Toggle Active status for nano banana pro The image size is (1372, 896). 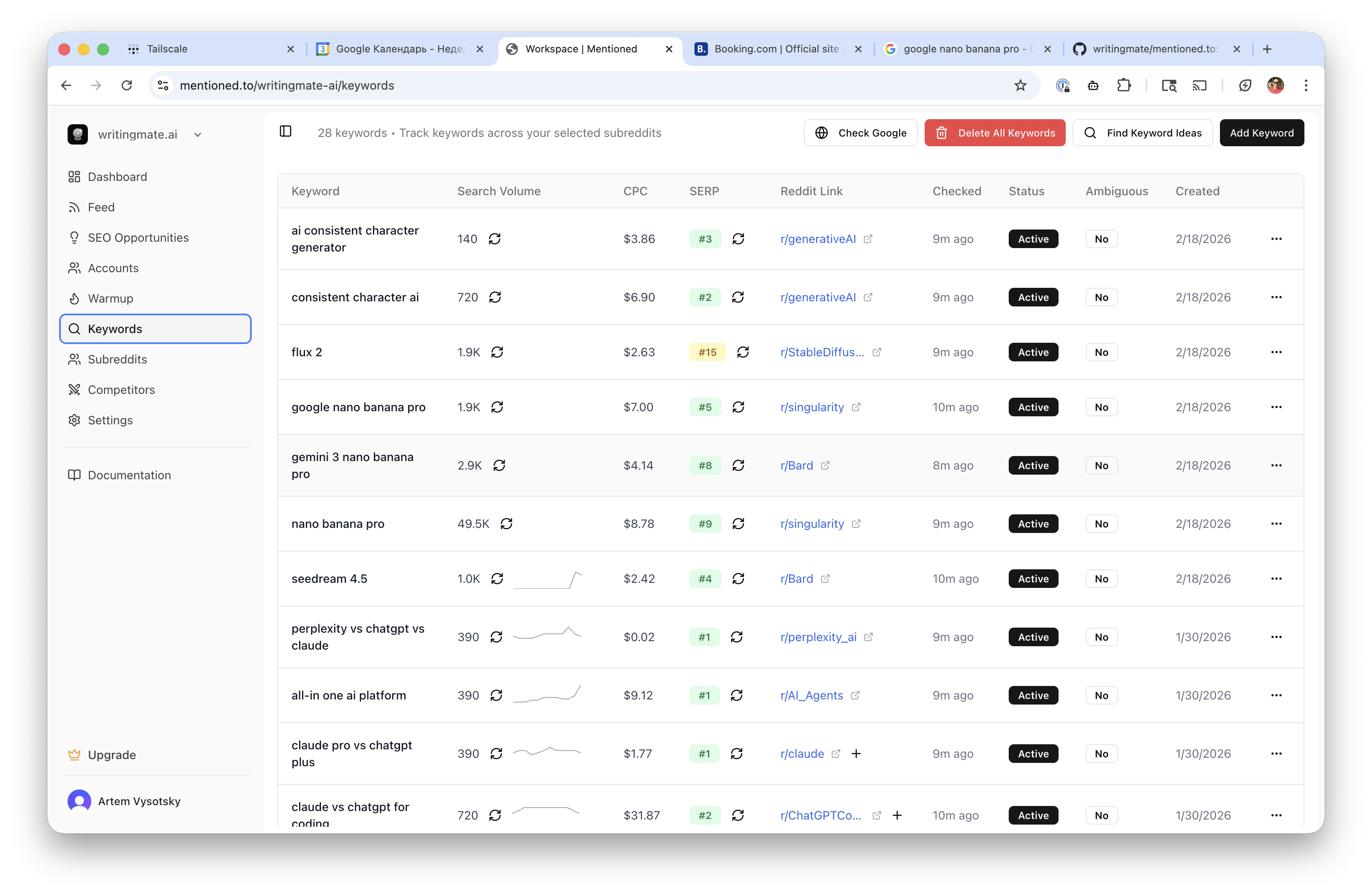pos(1033,524)
